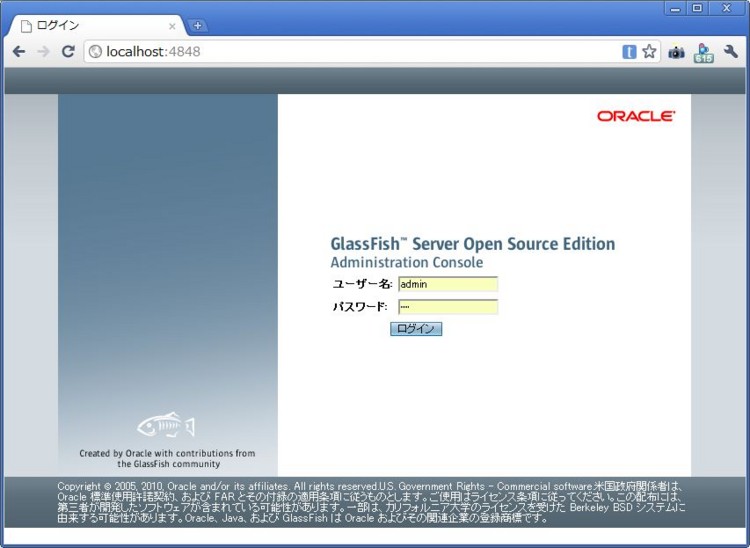Screen dimensions: 750x548
Task: Open the extension with 615 badge
Action: coord(703,53)
